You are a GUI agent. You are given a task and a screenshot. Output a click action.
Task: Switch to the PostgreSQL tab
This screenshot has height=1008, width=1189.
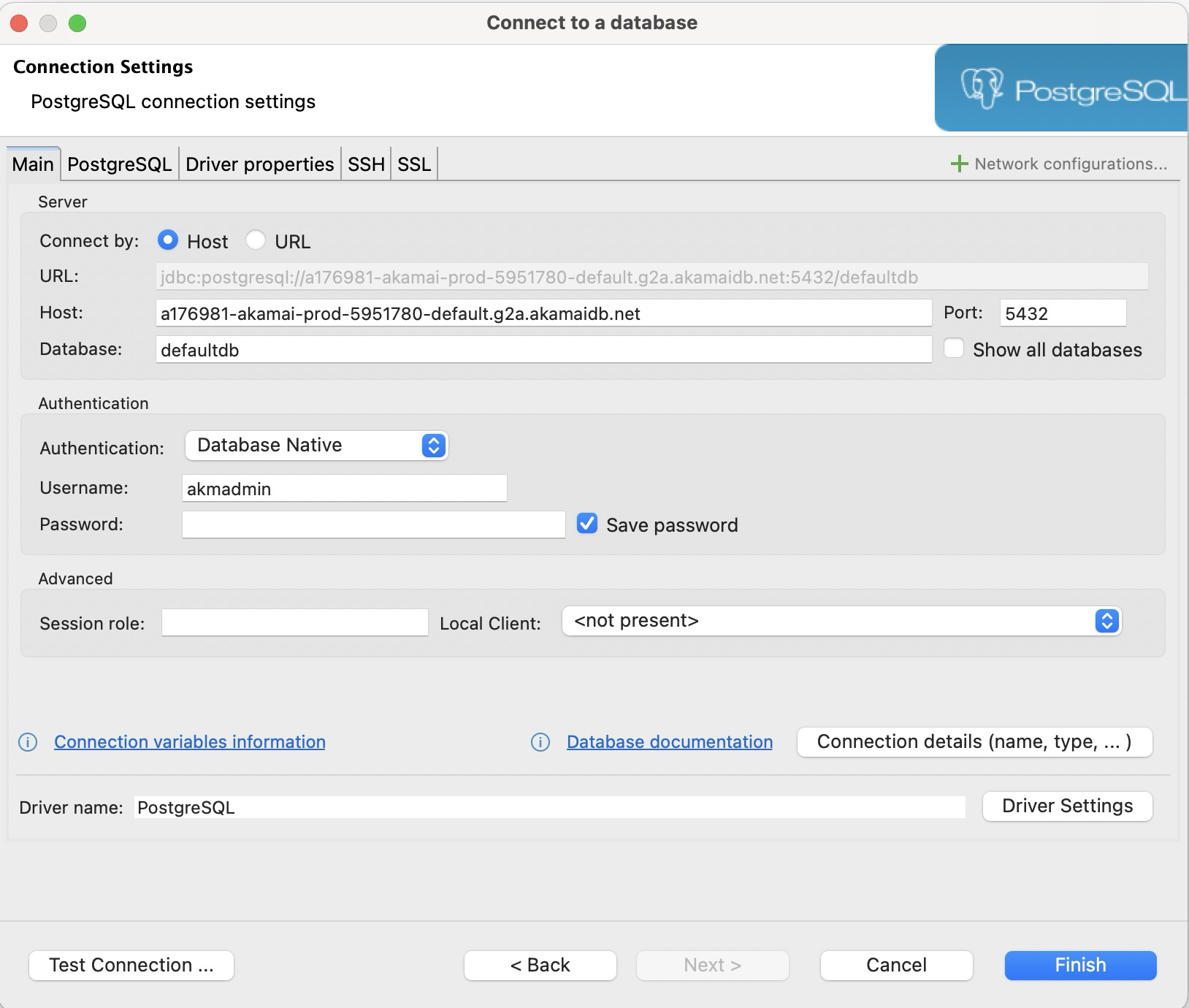click(x=119, y=164)
